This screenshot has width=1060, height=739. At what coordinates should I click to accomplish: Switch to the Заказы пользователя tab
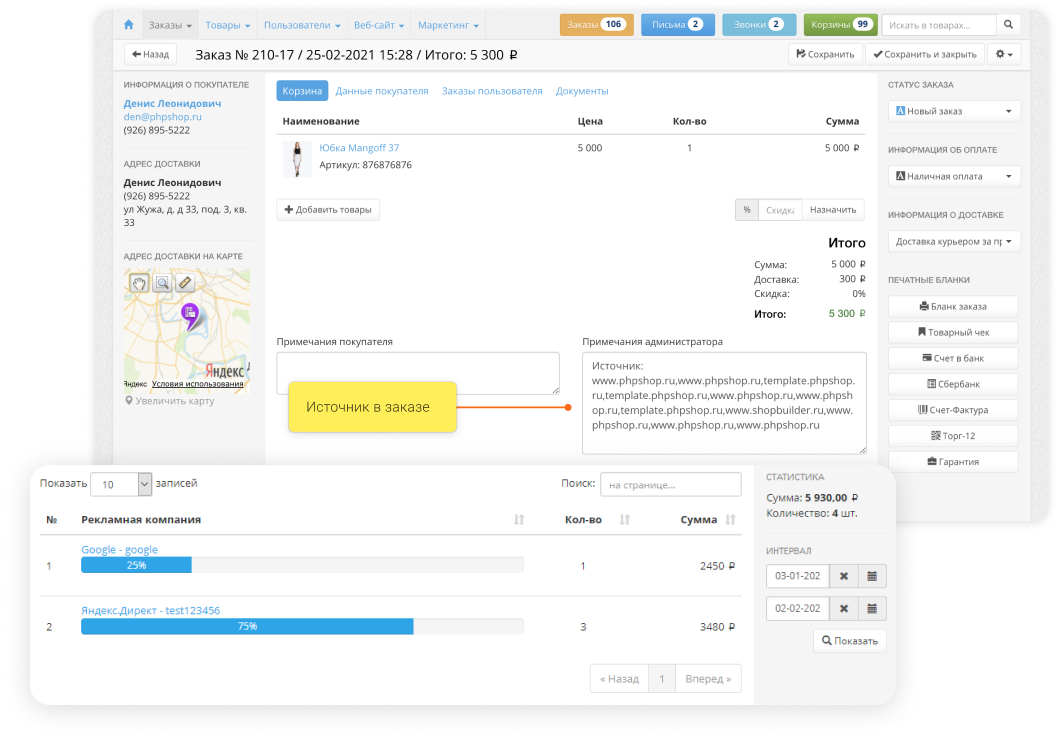(x=492, y=91)
